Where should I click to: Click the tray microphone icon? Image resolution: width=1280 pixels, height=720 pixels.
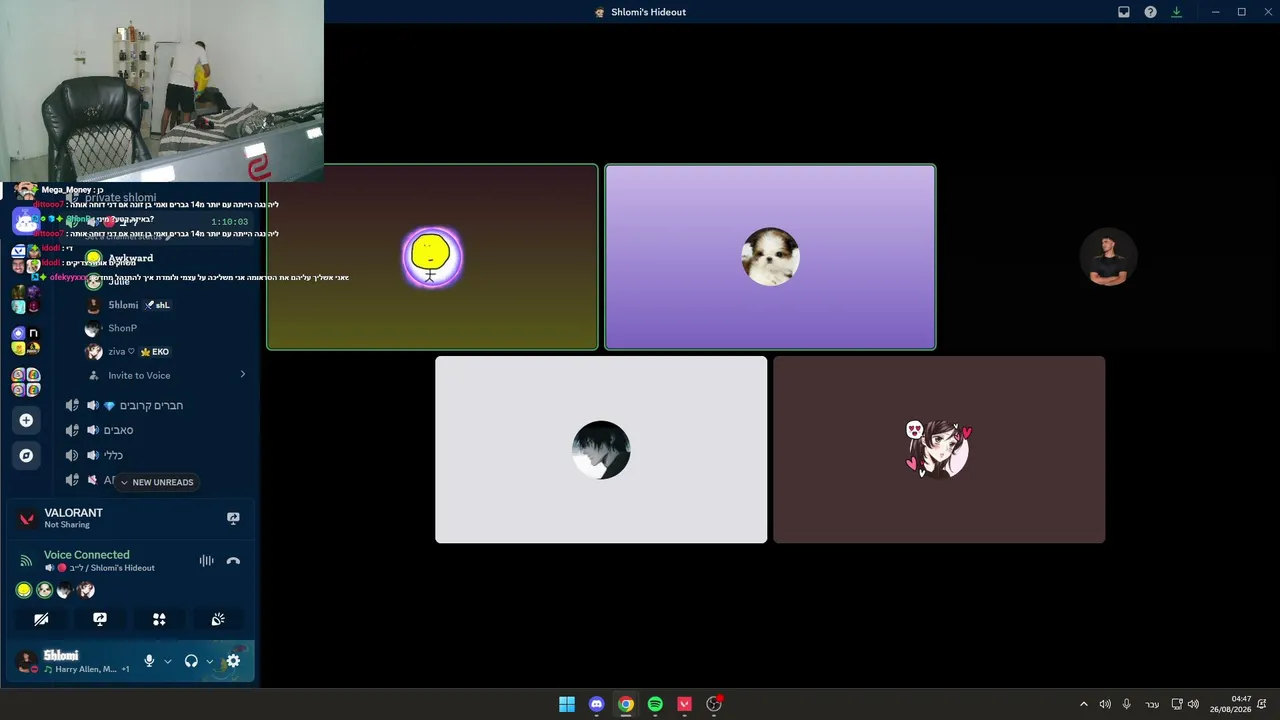pyautogui.click(x=1126, y=704)
